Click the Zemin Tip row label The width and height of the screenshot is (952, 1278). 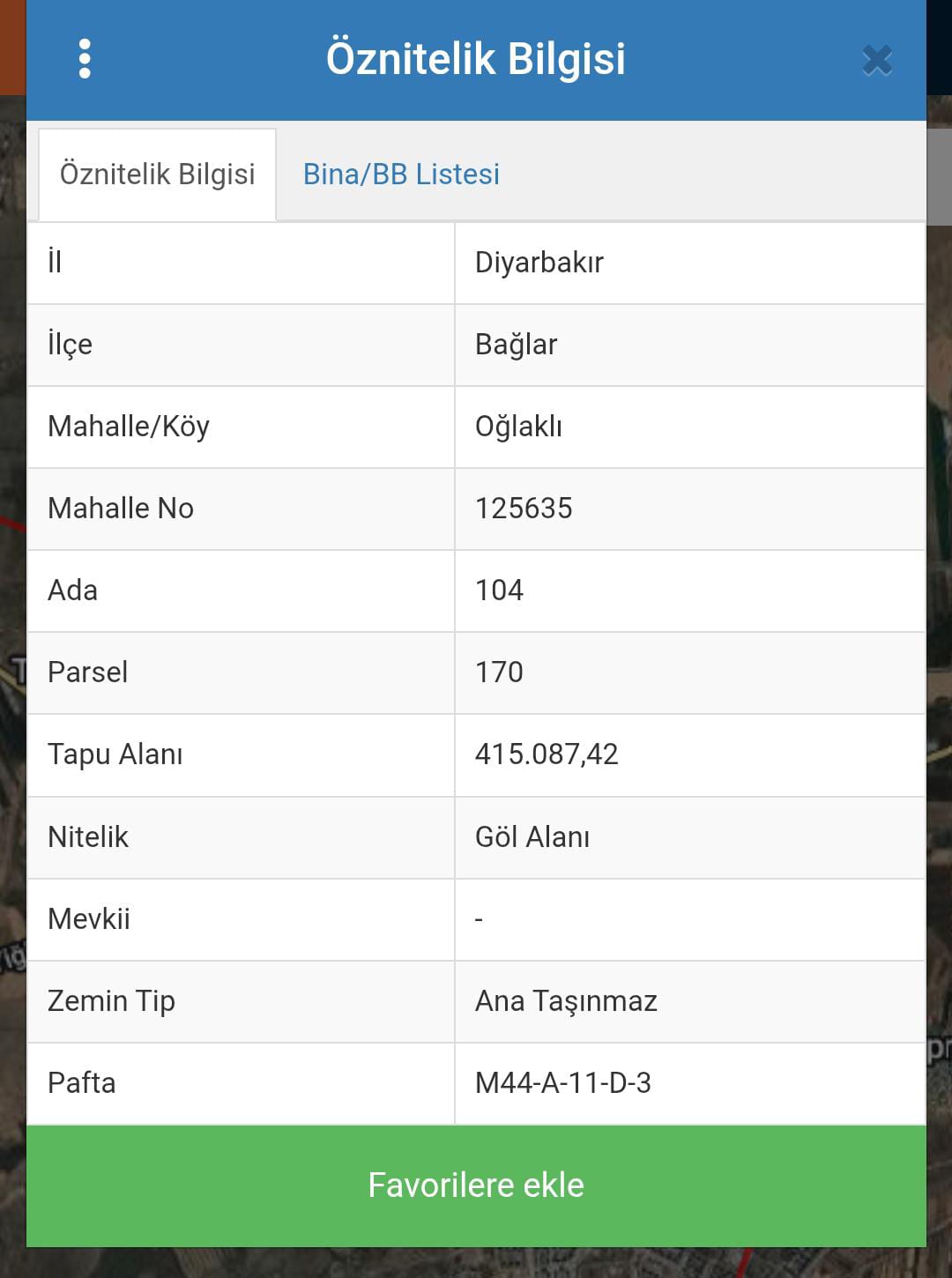(111, 1001)
